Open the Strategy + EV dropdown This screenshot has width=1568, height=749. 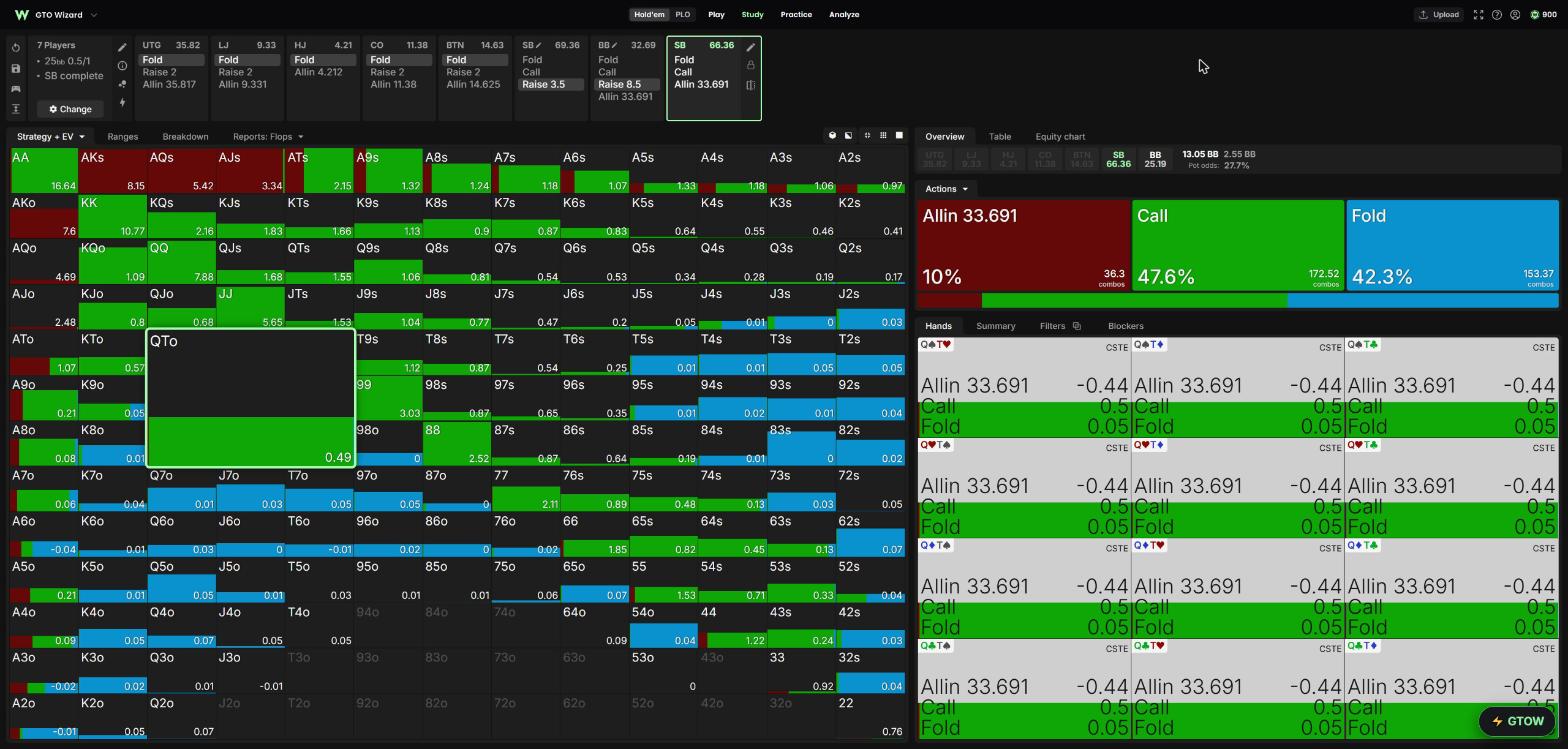[50, 137]
